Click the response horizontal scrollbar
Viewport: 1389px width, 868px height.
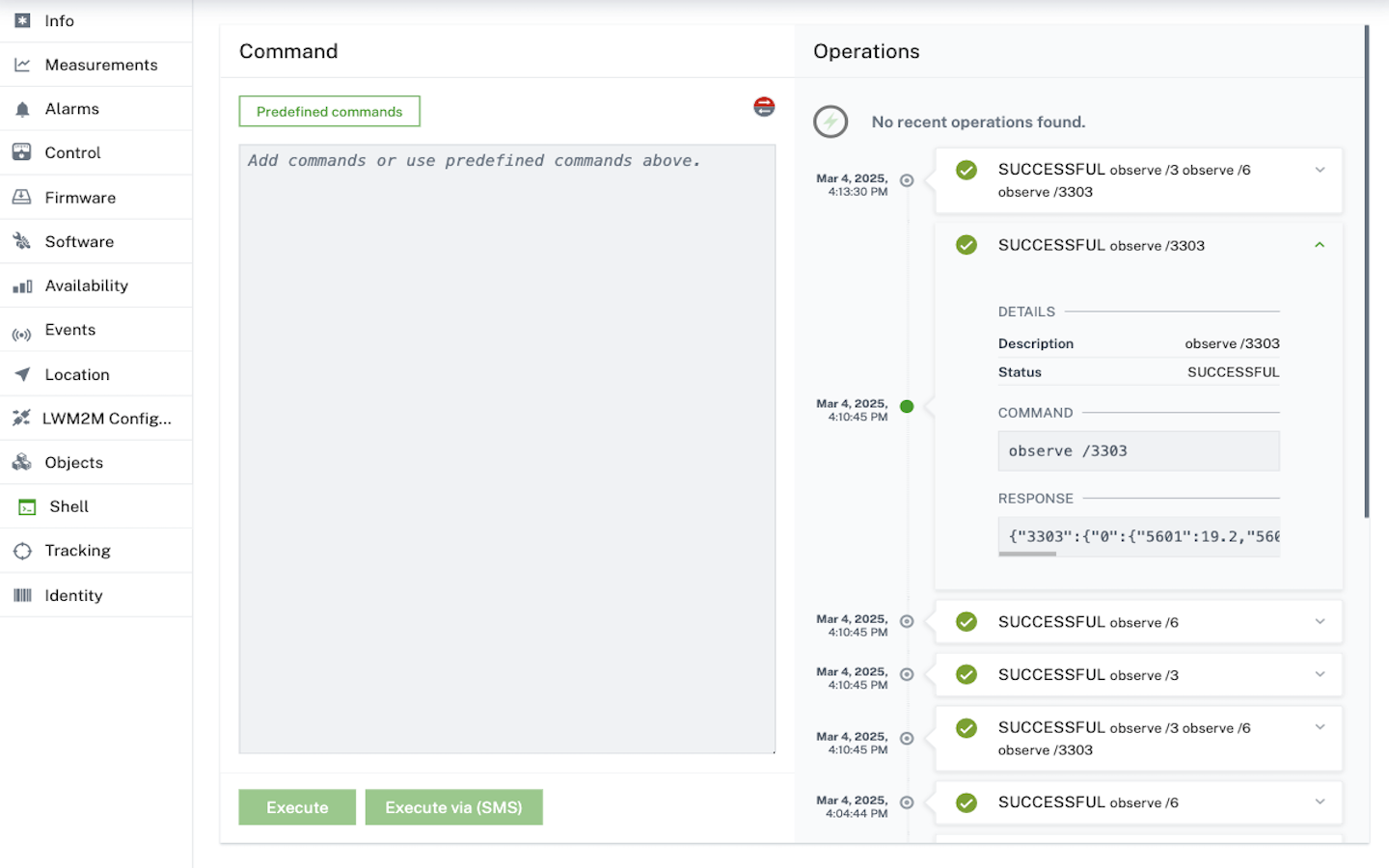pos(1028,554)
